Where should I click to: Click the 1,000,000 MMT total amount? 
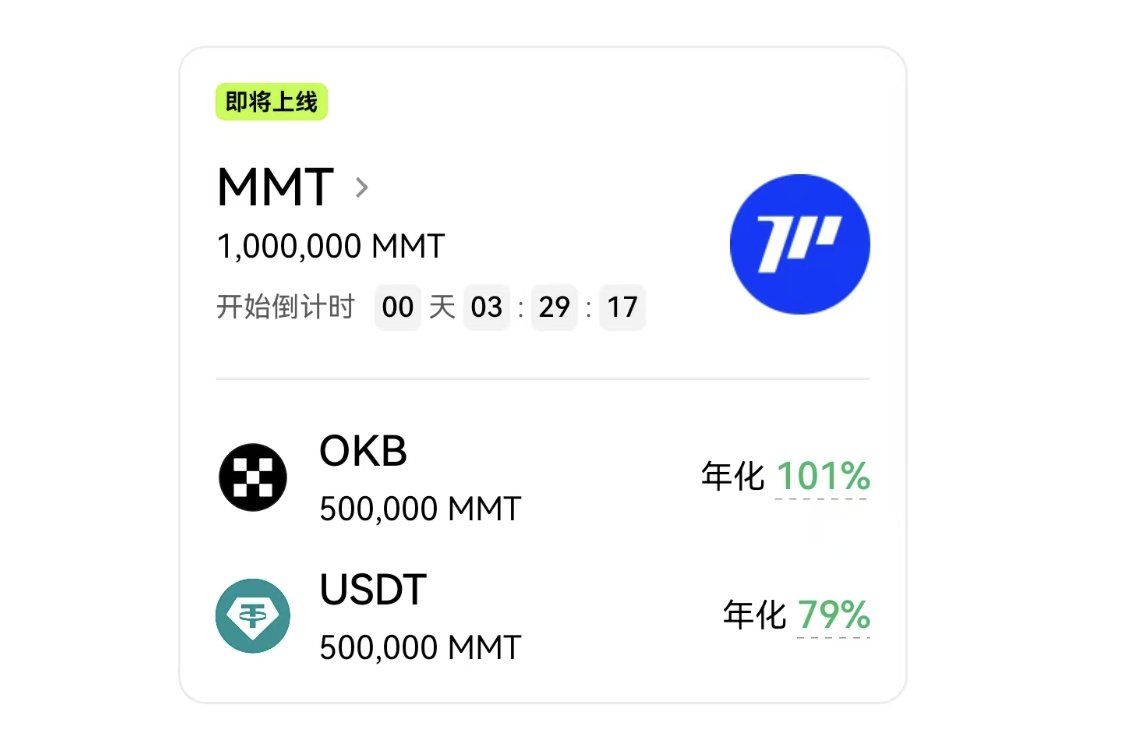331,246
